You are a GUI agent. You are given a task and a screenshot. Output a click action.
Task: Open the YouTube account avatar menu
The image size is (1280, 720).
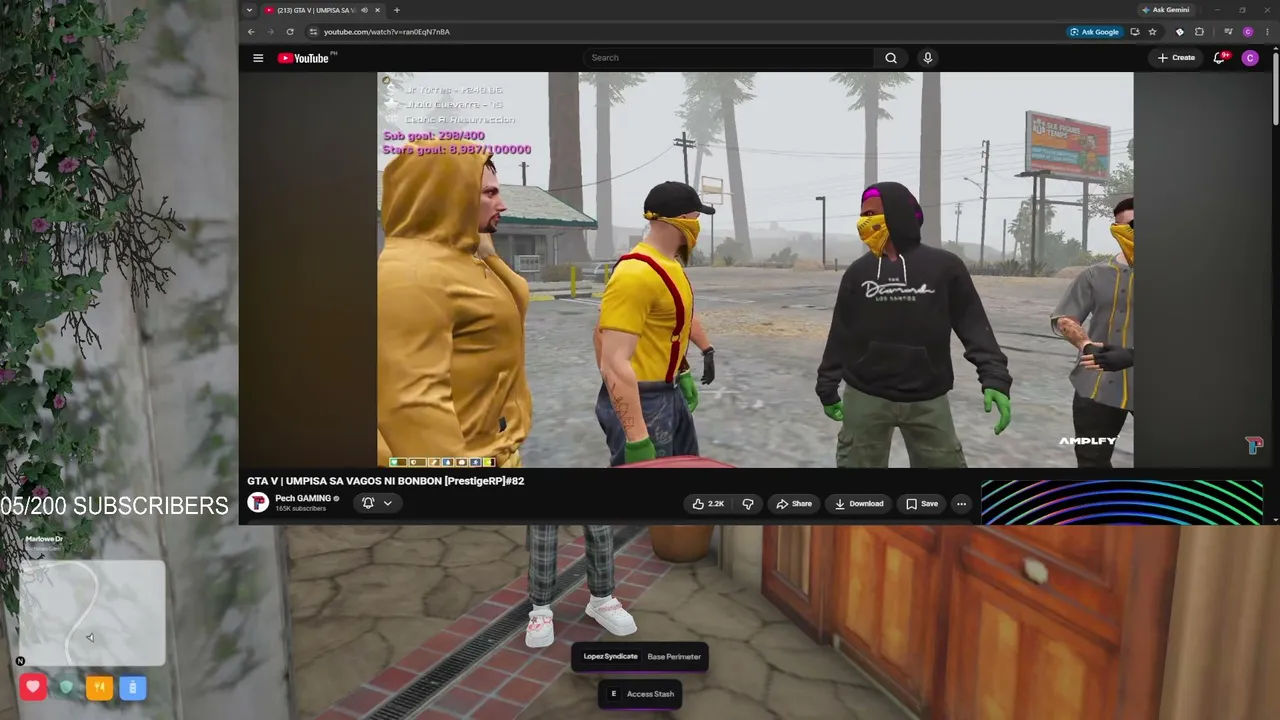(1250, 58)
